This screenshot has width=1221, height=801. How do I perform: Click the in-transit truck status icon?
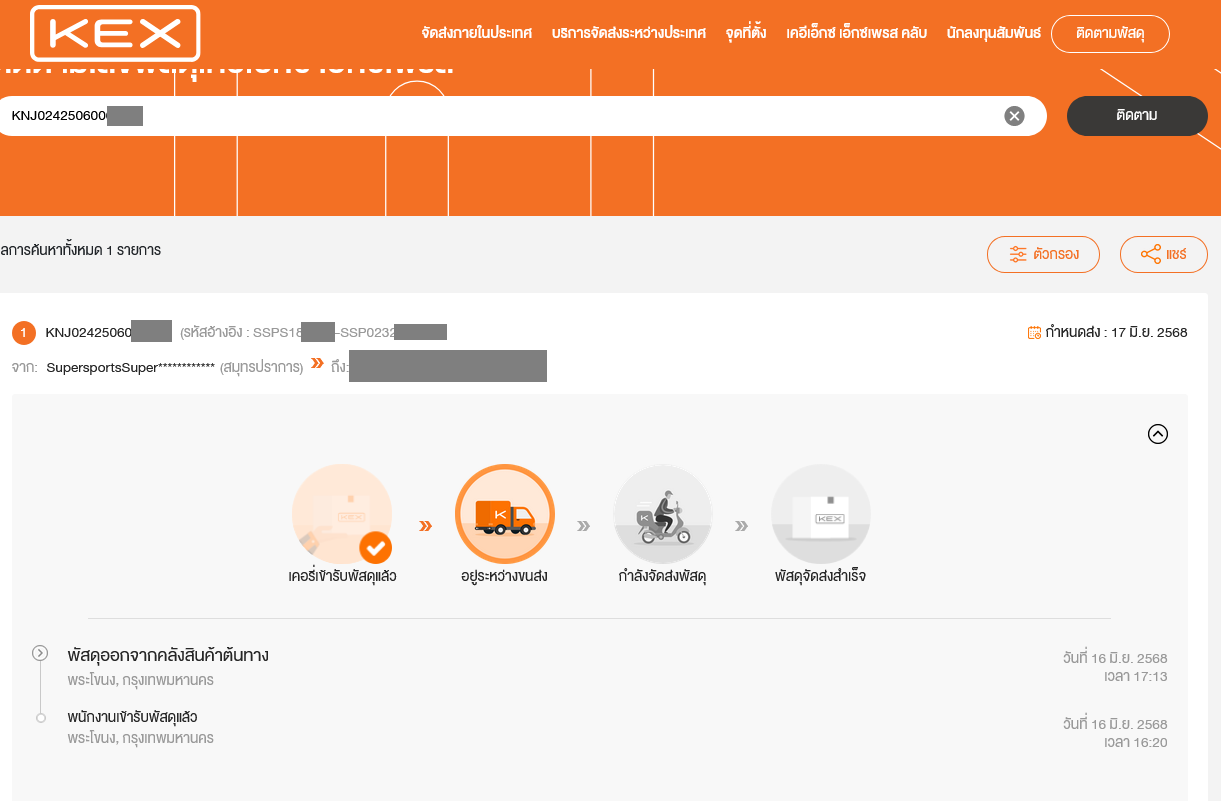(x=505, y=514)
